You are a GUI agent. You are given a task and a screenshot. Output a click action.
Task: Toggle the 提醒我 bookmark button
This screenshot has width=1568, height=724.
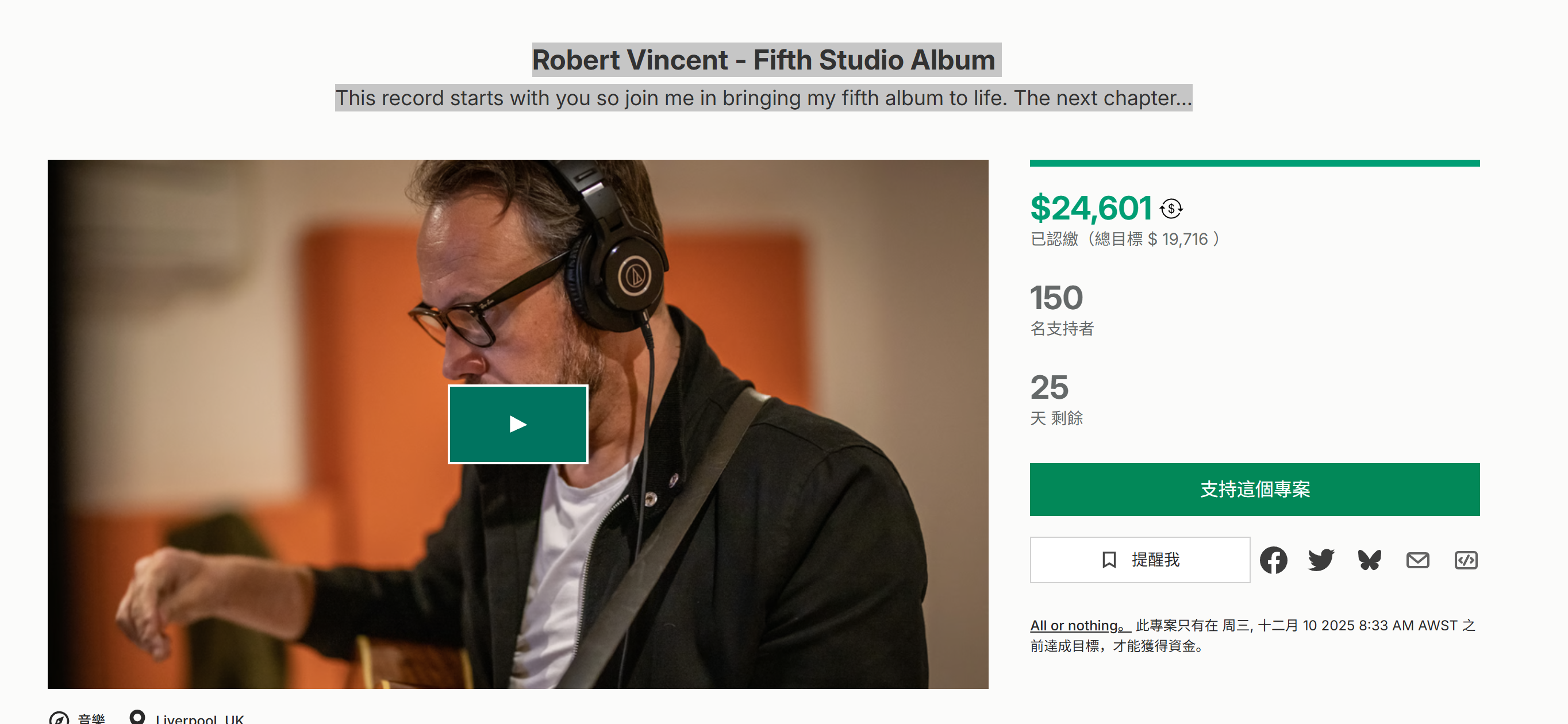click(x=1139, y=560)
